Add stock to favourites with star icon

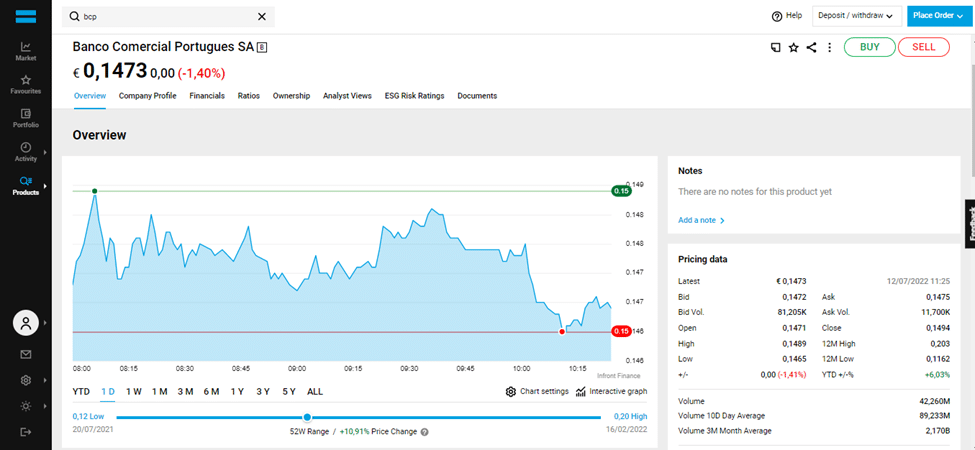793,47
